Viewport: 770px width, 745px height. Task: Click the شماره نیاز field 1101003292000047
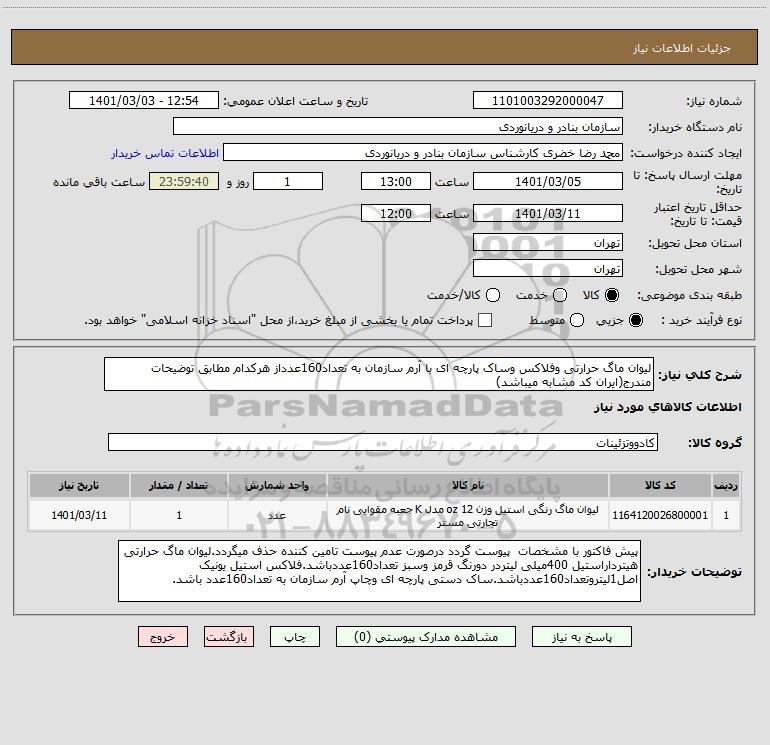[x=548, y=100]
